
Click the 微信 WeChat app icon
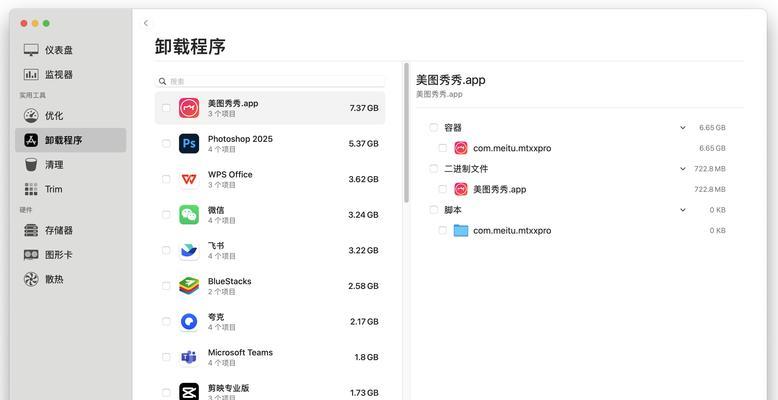click(x=189, y=214)
